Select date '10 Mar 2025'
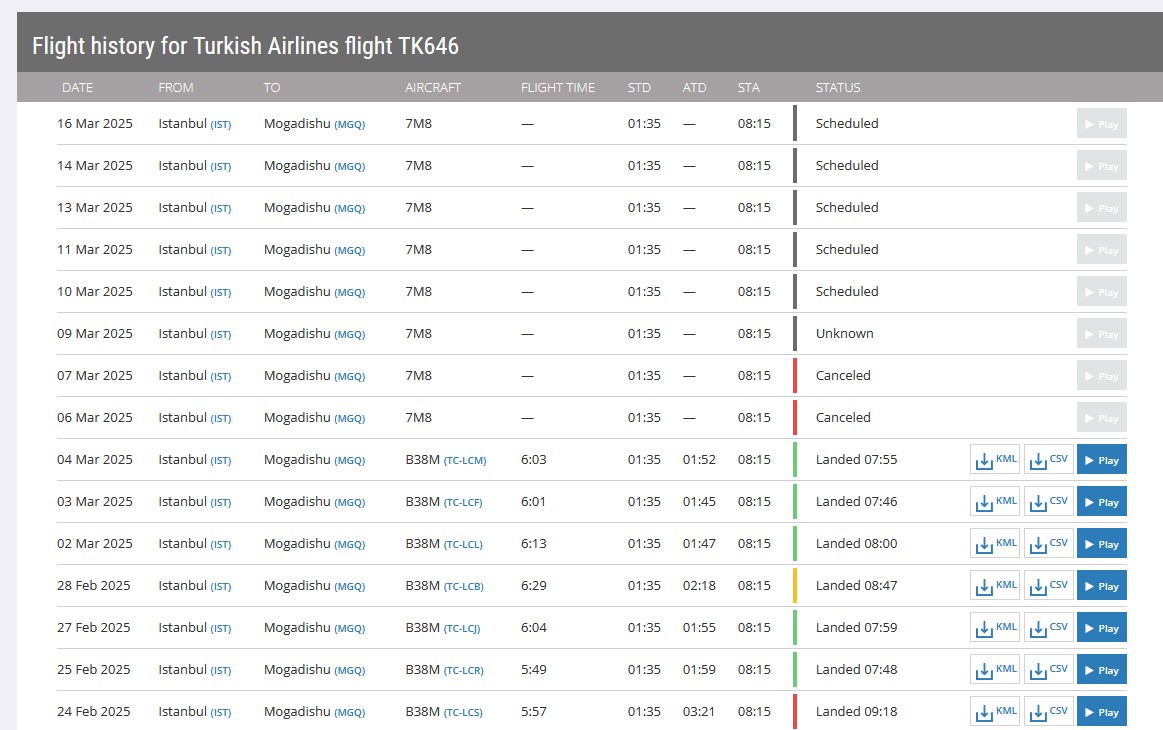The image size is (1163, 730). [95, 292]
